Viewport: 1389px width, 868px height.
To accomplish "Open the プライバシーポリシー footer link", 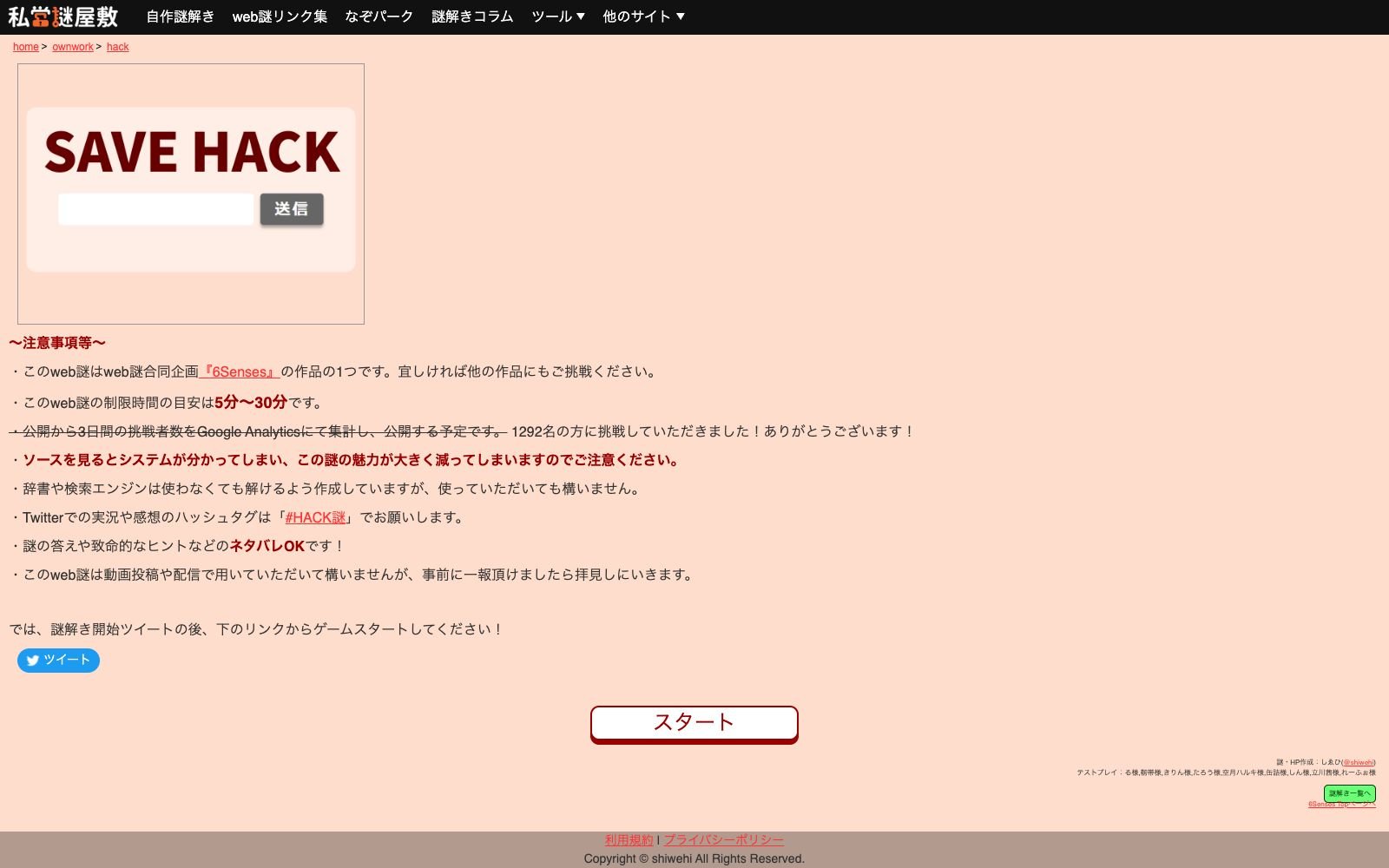I will pos(723,840).
